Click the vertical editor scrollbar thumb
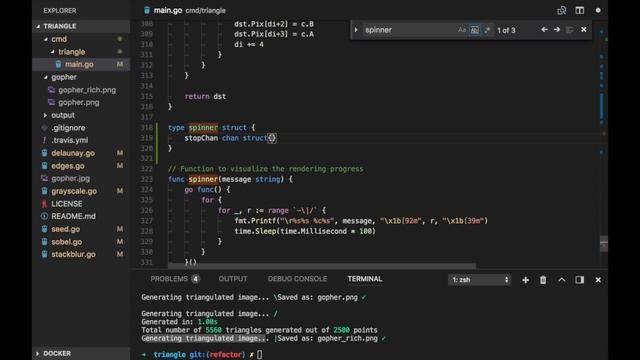The image size is (640, 360). pyautogui.click(x=604, y=244)
